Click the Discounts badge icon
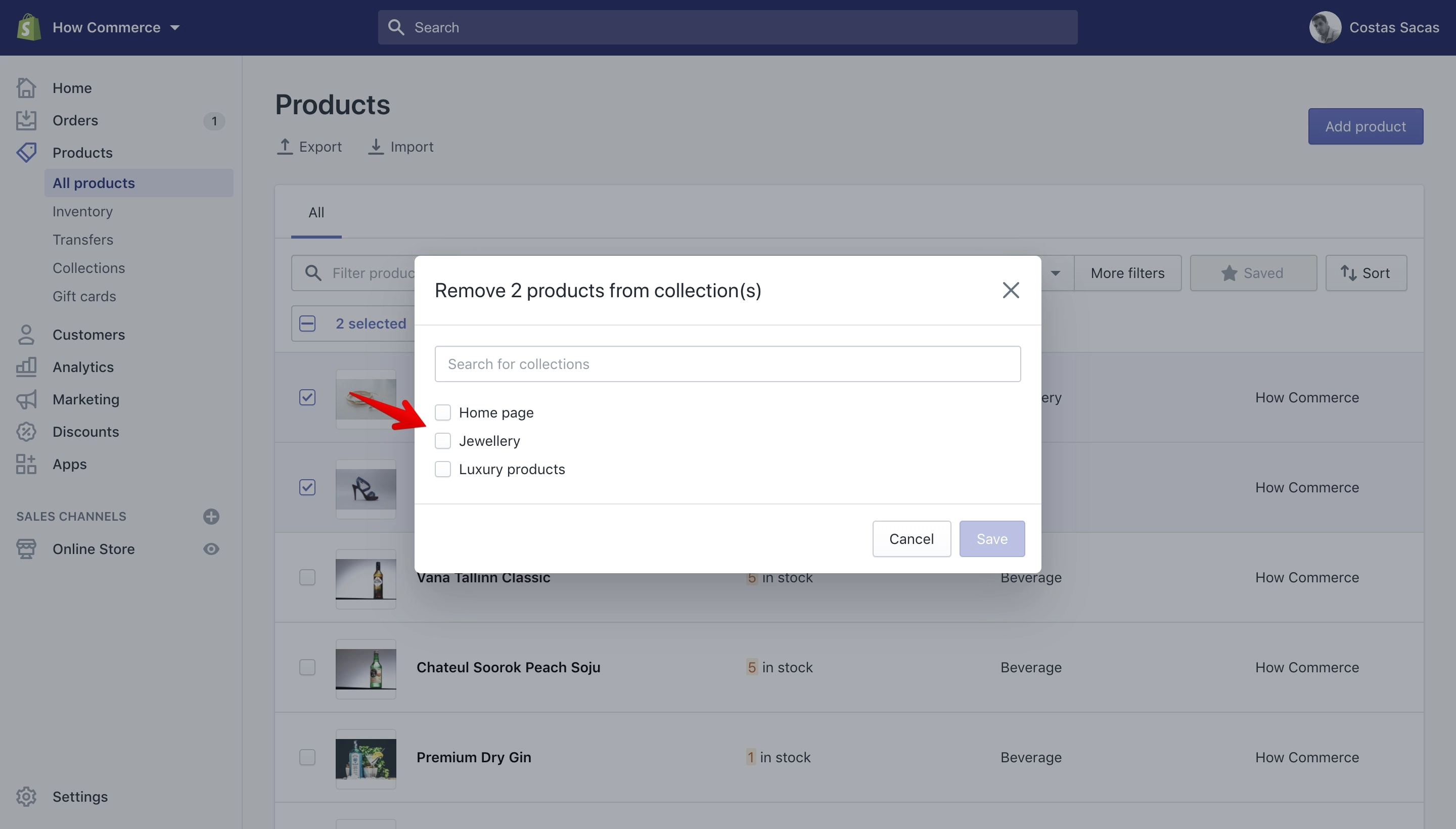The image size is (1456, 829). 26,432
